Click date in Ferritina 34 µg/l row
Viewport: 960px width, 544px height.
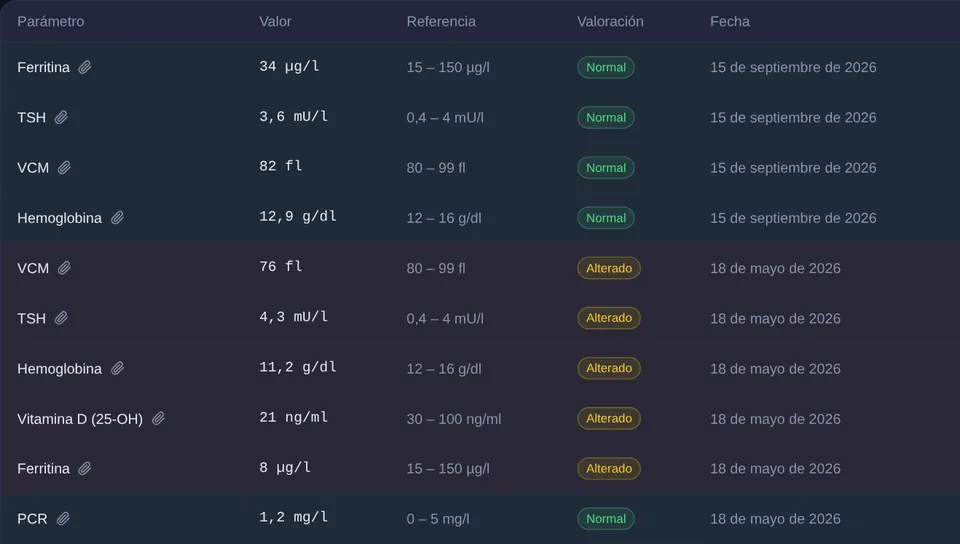point(793,67)
